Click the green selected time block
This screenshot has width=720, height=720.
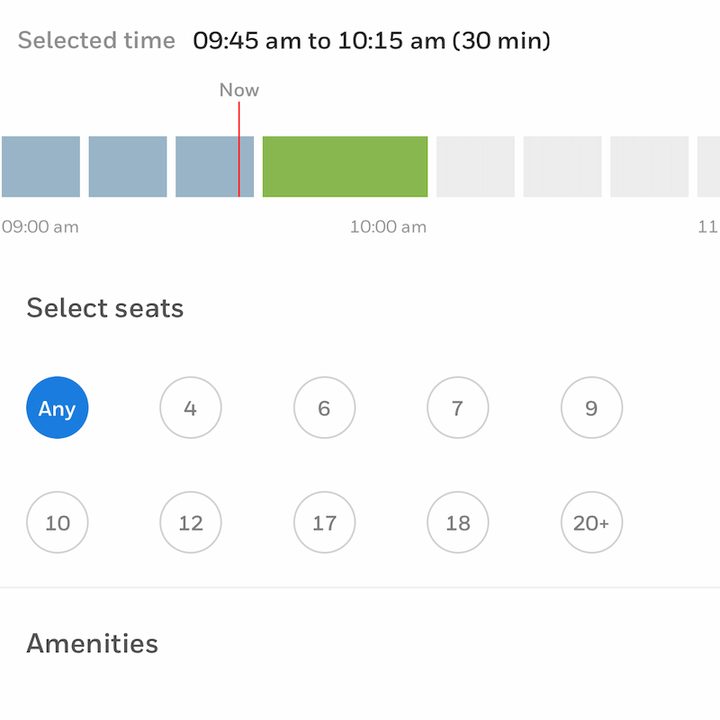coord(345,167)
